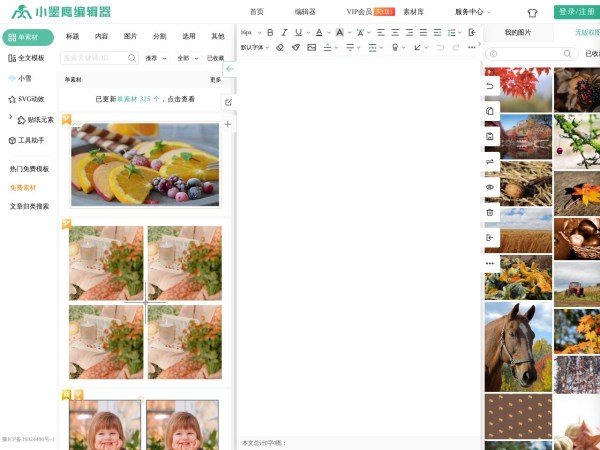Open the 我的图片 tab
The image size is (600, 450).
(x=518, y=33)
